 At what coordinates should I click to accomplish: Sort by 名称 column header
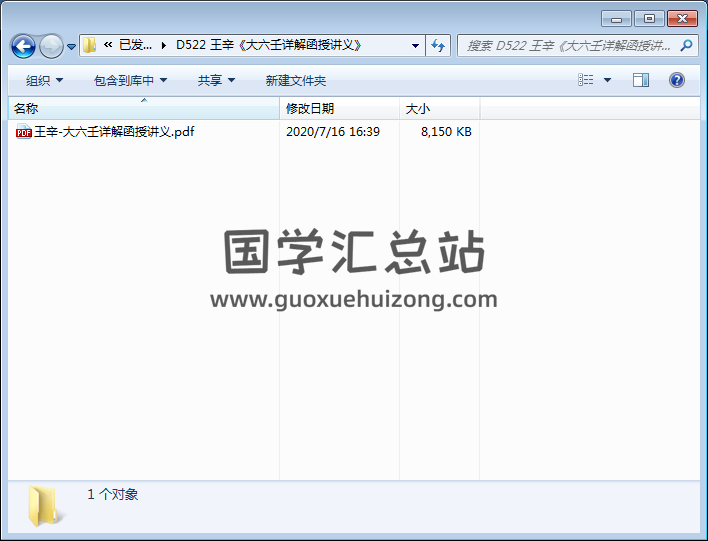[144, 108]
